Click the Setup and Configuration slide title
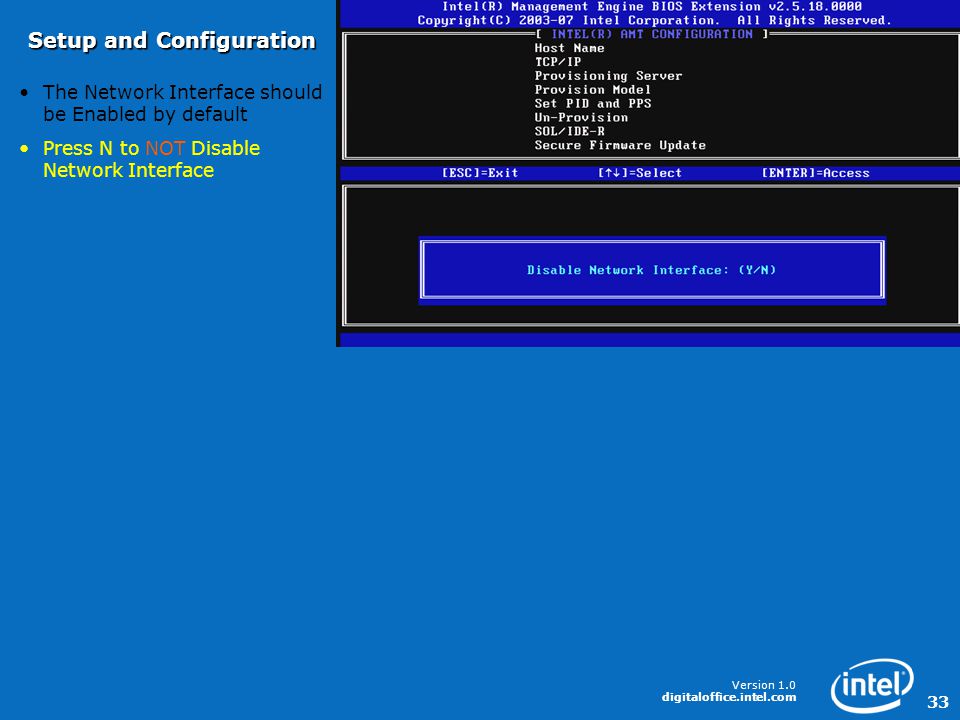The width and height of the screenshot is (960, 720). click(171, 40)
